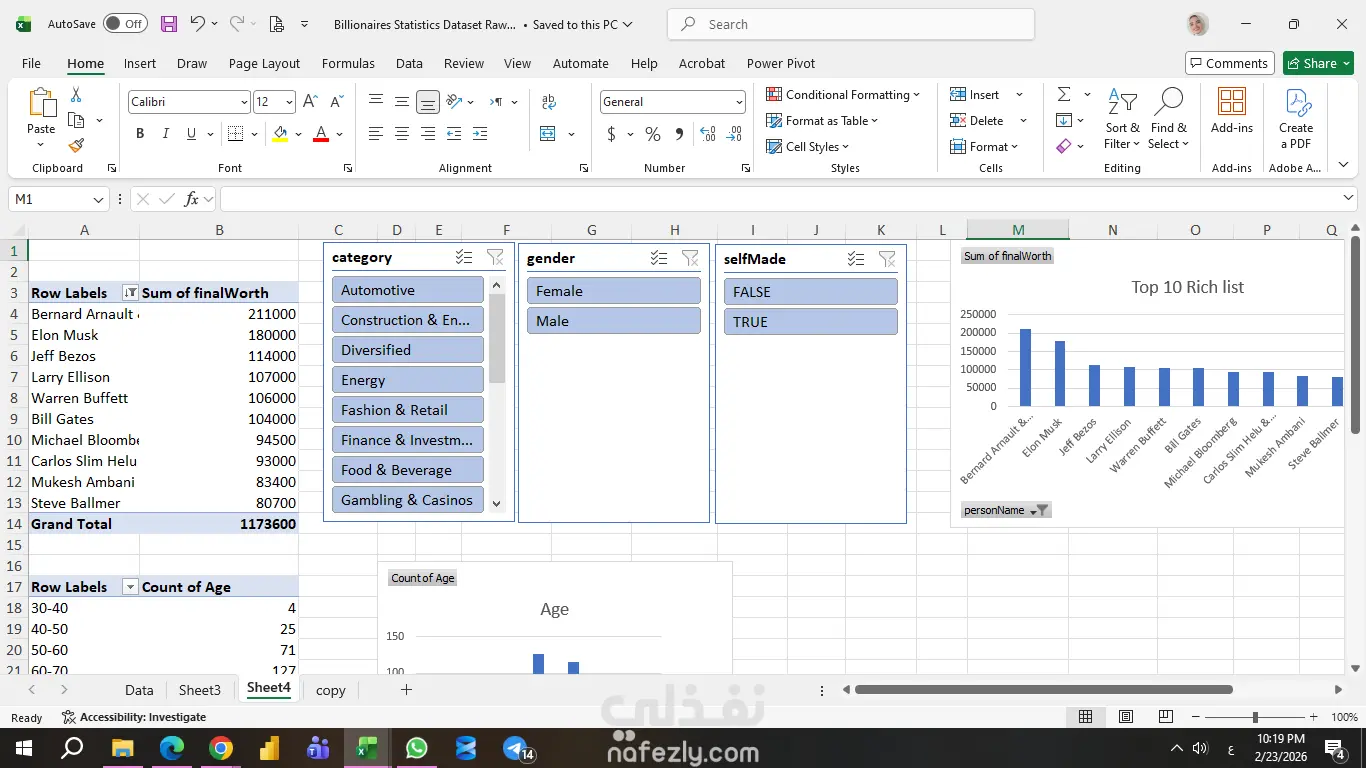Open the font name dropdown
The image size is (1366, 768).
click(x=244, y=102)
